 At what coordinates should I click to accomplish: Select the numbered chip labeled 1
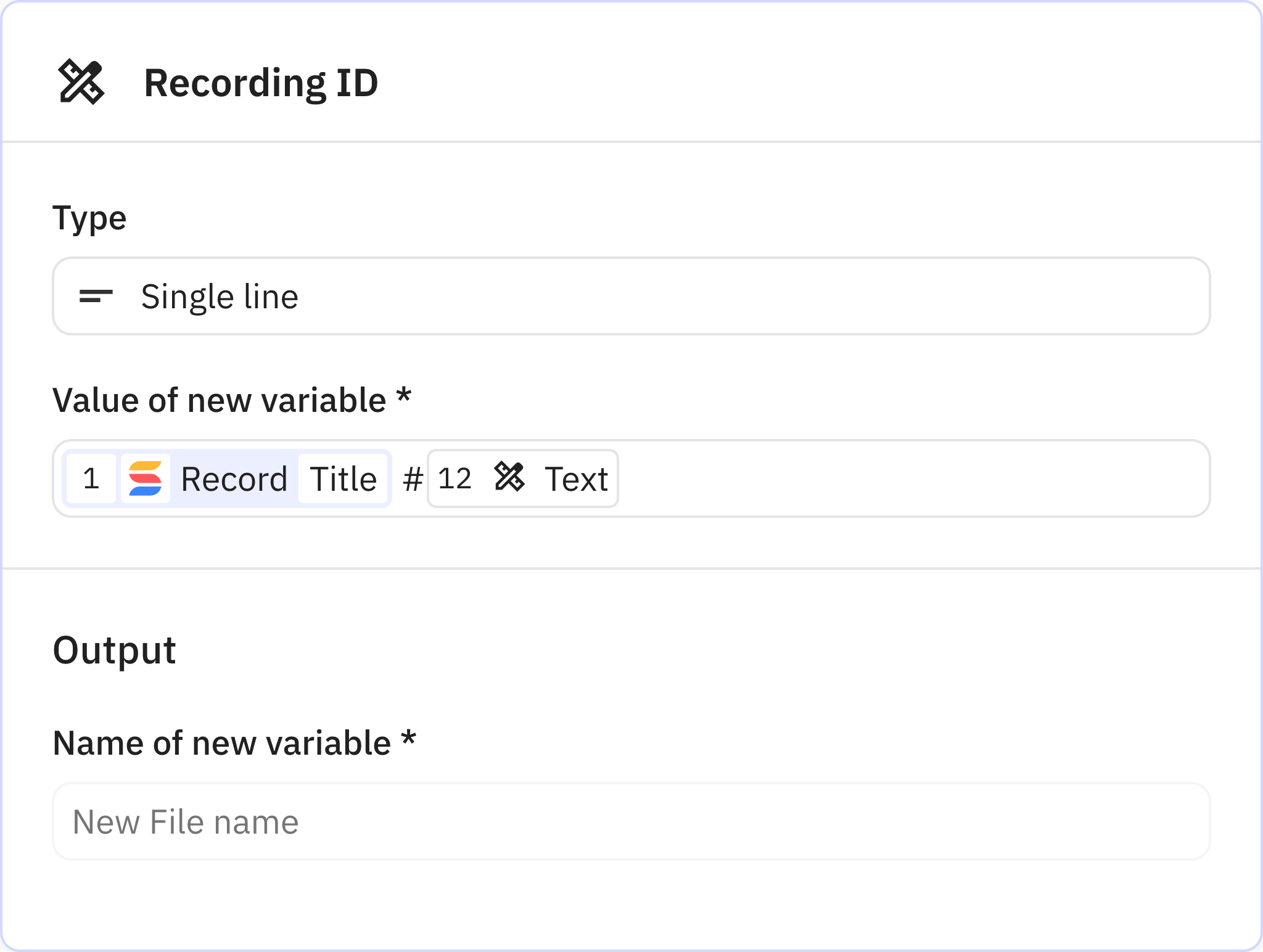[x=91, y=478]
